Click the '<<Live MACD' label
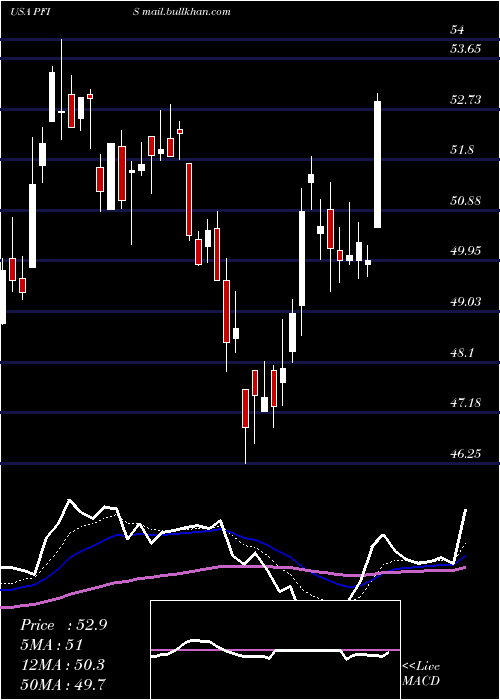The height and width of the screenshot is (700, 500). [421, 673]
